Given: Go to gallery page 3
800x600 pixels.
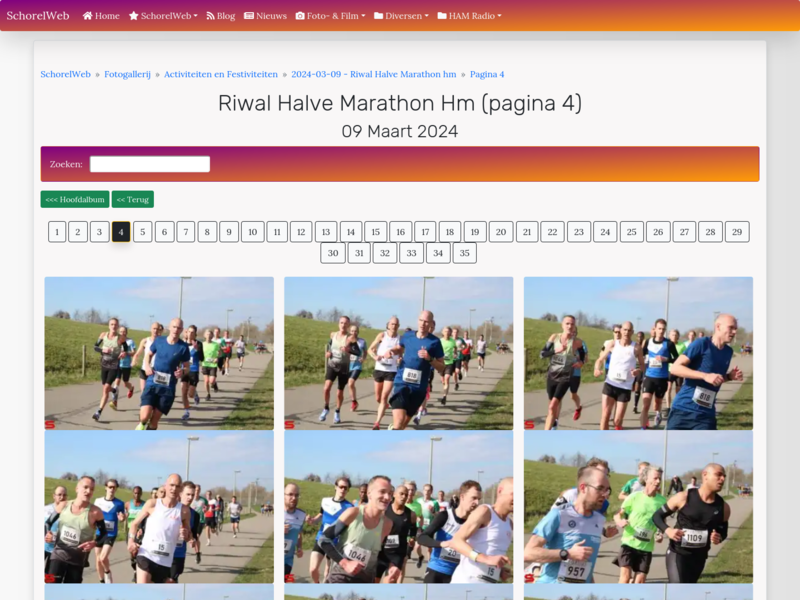Looking at the screenshot, I should pos(99,232).
